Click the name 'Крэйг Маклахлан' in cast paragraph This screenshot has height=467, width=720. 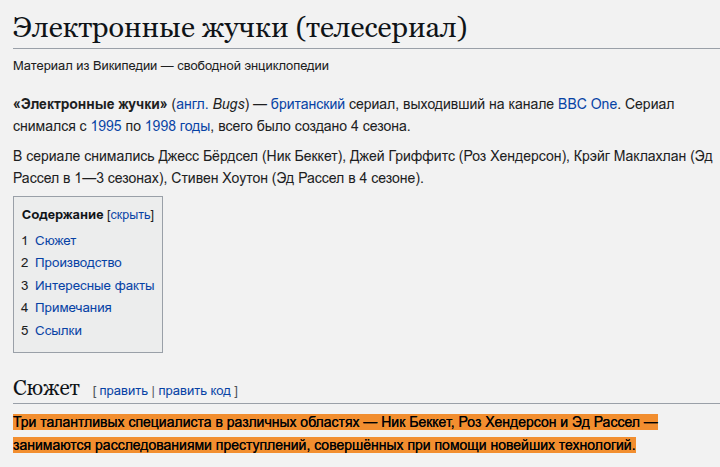point(630,157)
